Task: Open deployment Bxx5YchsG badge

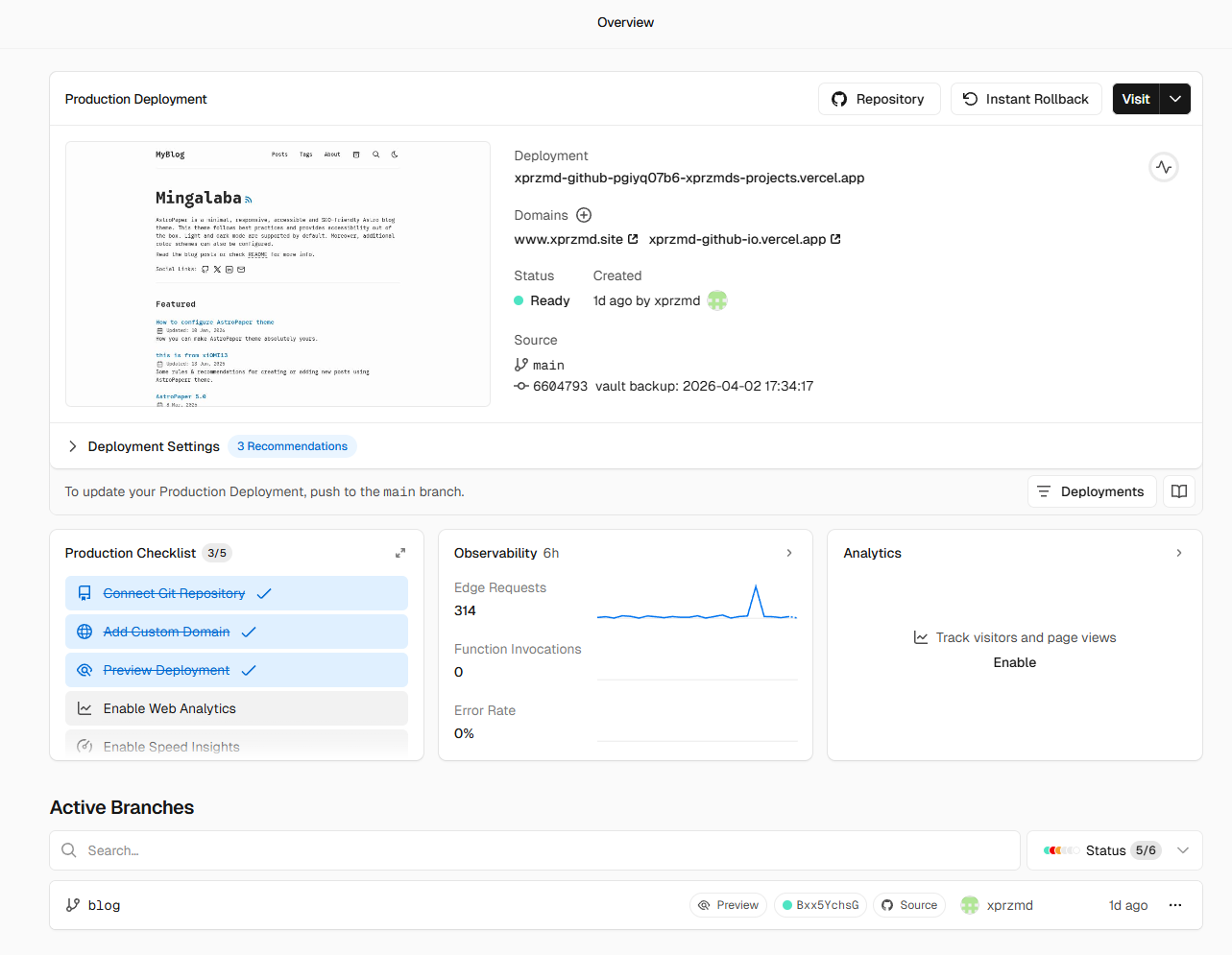Action: pos(820,905)
